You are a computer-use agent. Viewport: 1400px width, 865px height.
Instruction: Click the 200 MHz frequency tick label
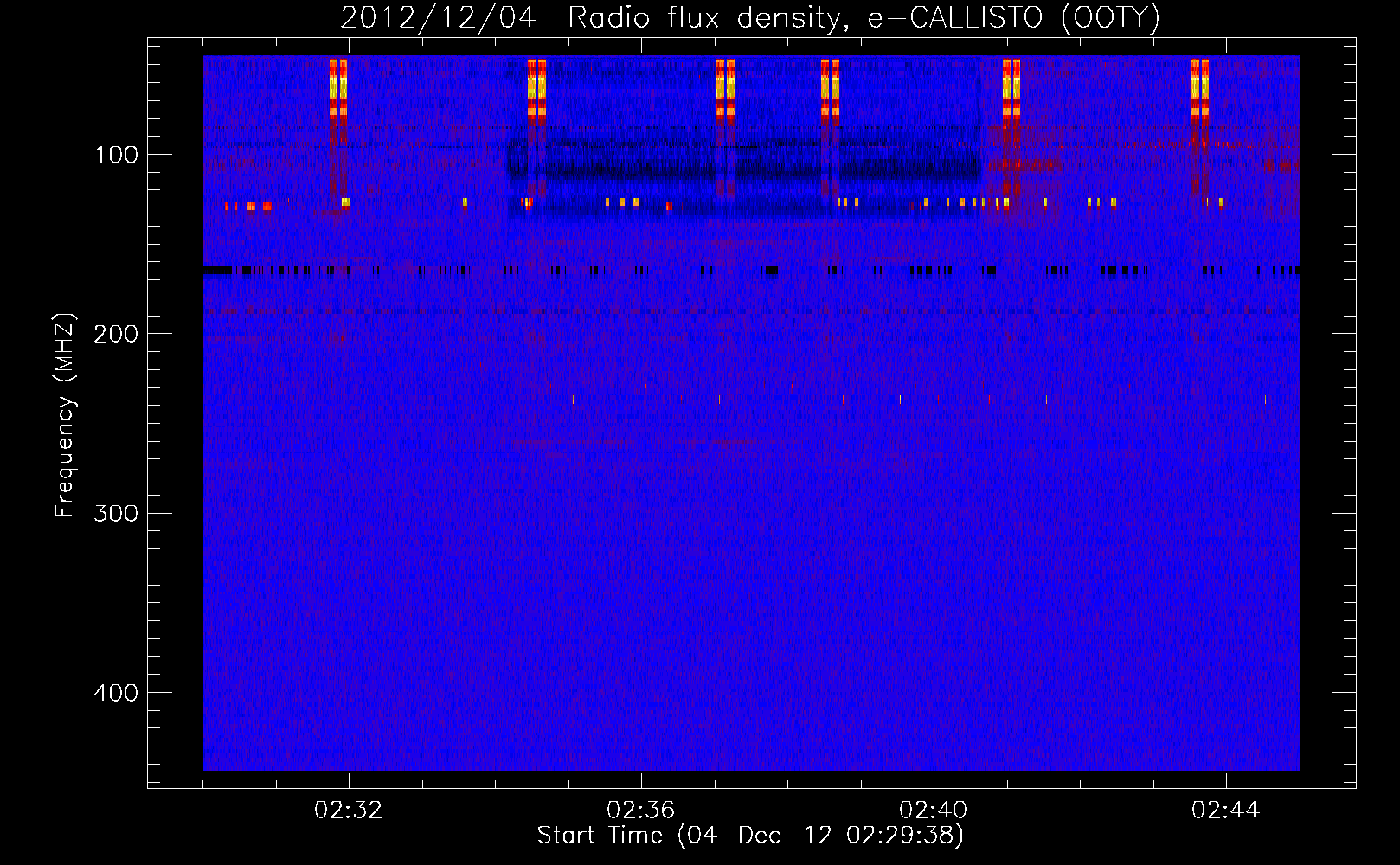116,334
